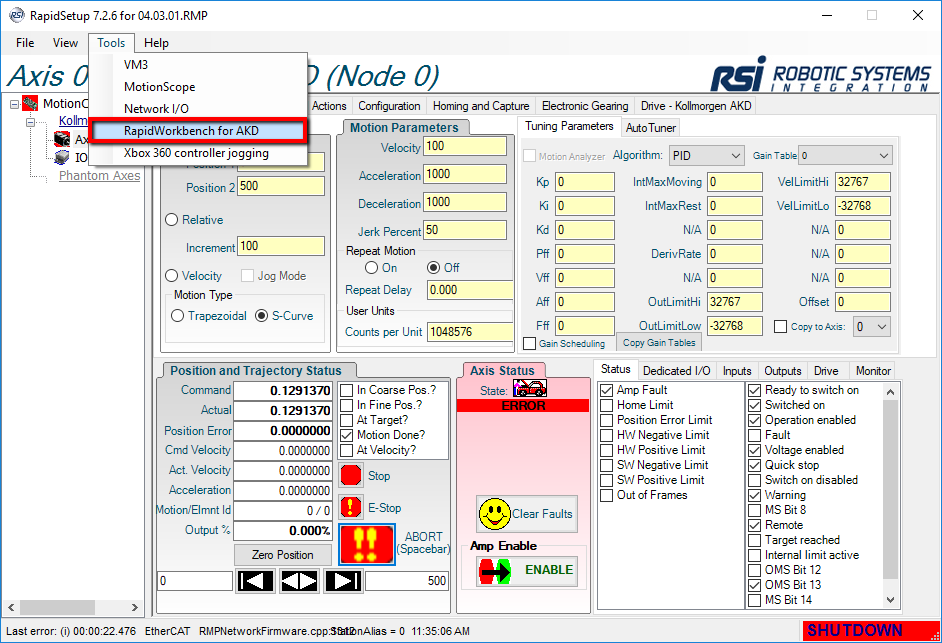Toggle the Home Limit checkbox
Screen dimensions: 942x643
(607, 405)
